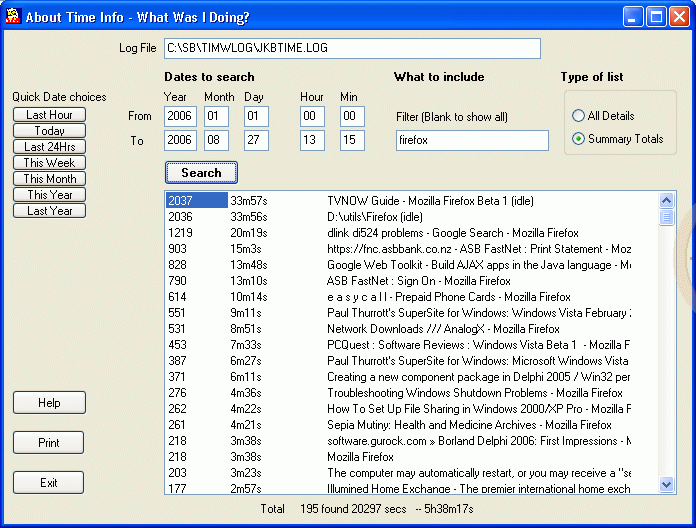Screen dimensions: 696x528
Task: Select the ASB FastNet Print Statement row
Action: [x=411, y=249]
